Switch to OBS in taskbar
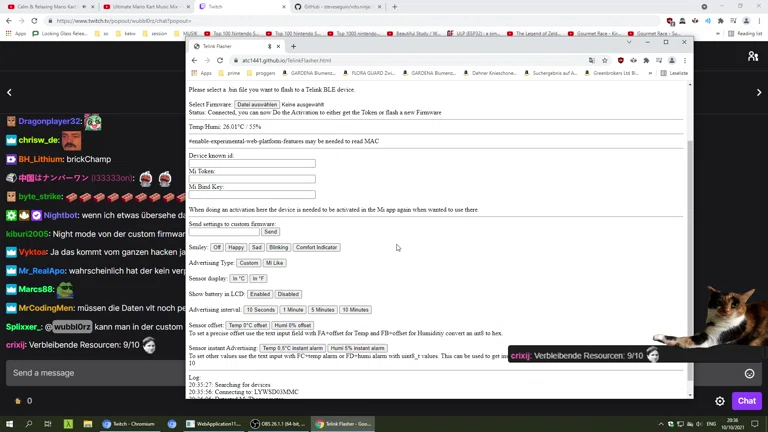768x432 pixels. click(278, 424)
